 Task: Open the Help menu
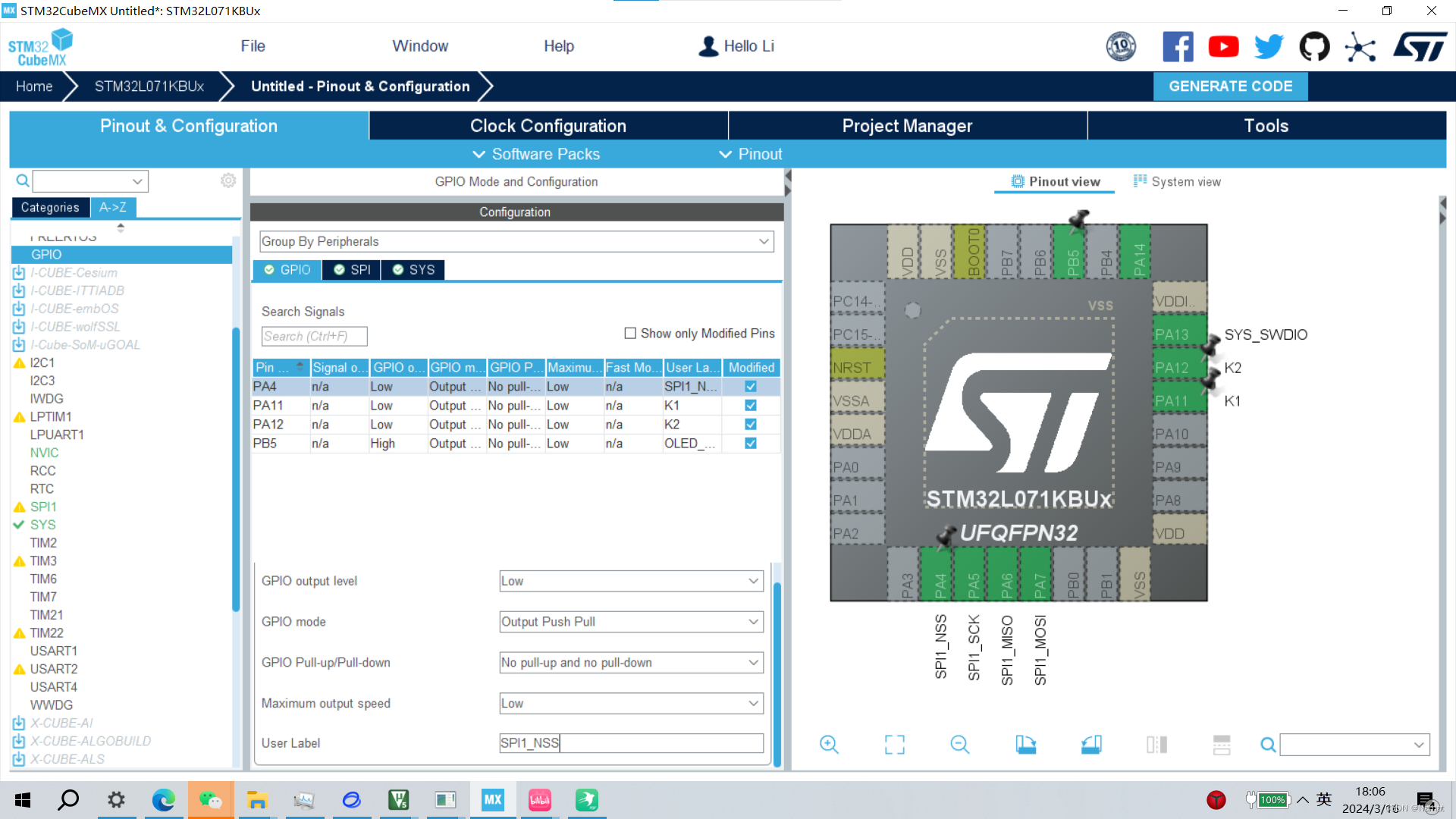tap(559, 46)
